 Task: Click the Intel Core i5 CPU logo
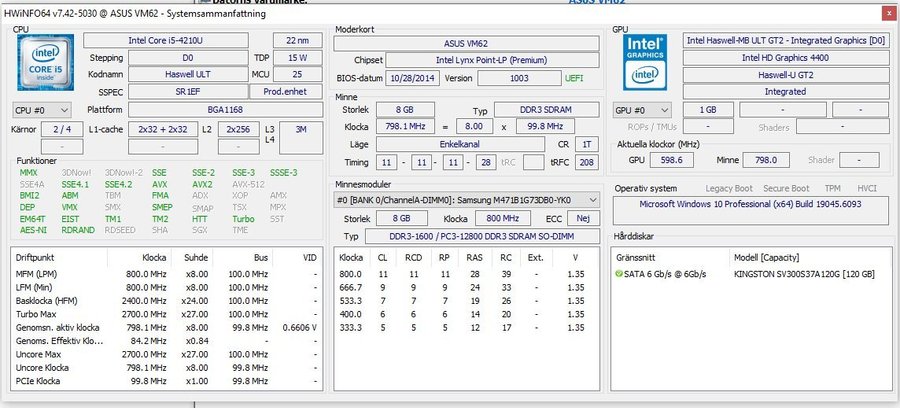[x=44, y=65]
